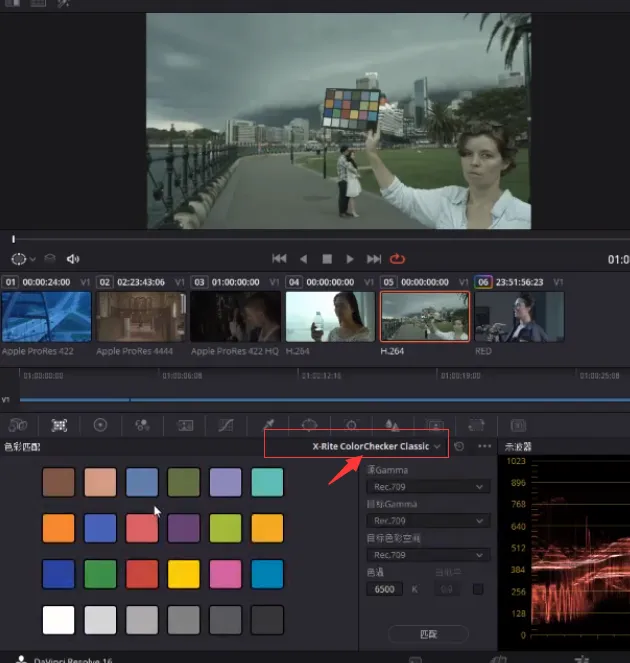Viewport: 630px width, 663px height.
Task: Click the 6500 color temperature field
Action: [384, 589]
